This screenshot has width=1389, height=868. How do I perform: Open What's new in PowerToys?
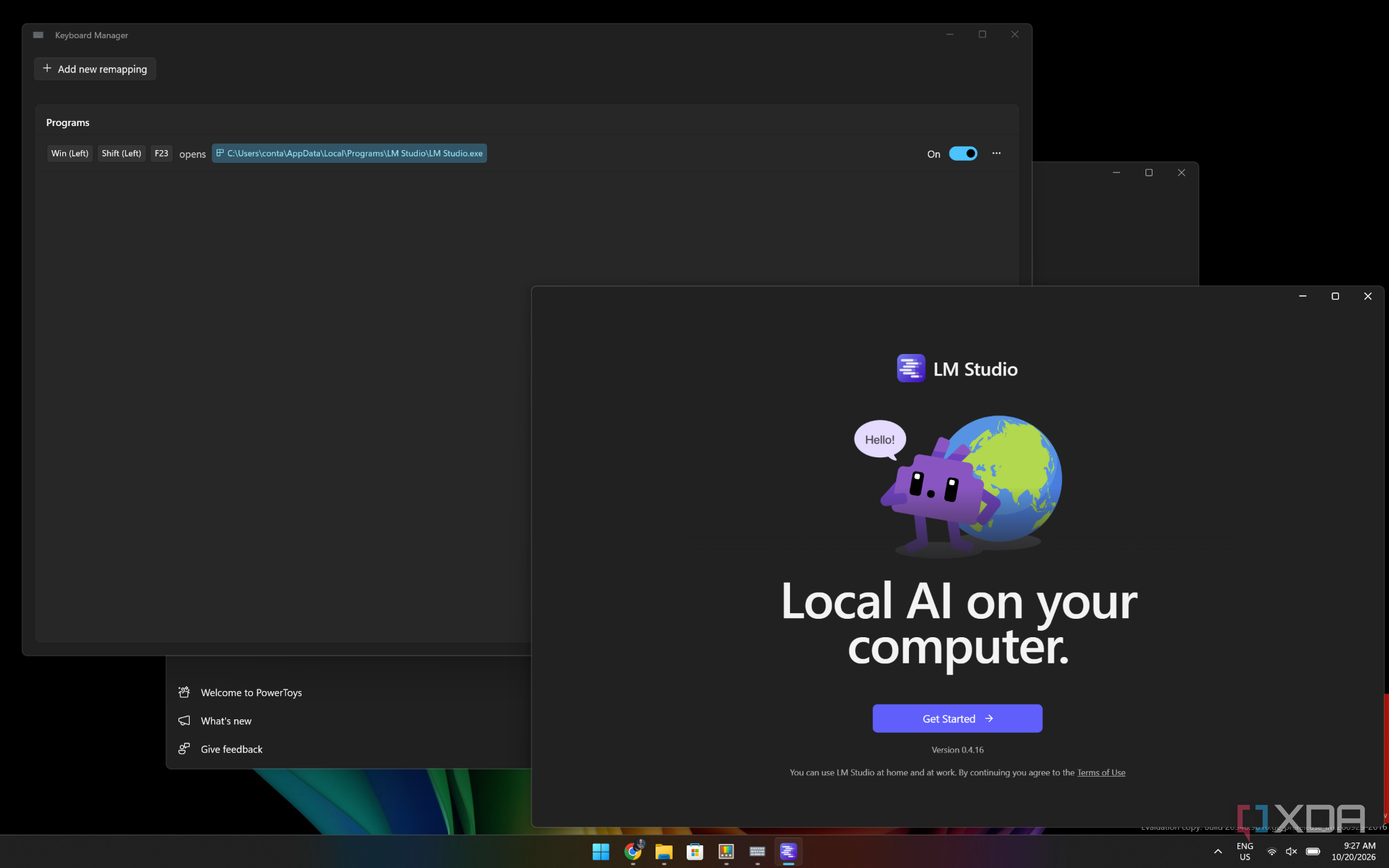(x=226, y=721)
